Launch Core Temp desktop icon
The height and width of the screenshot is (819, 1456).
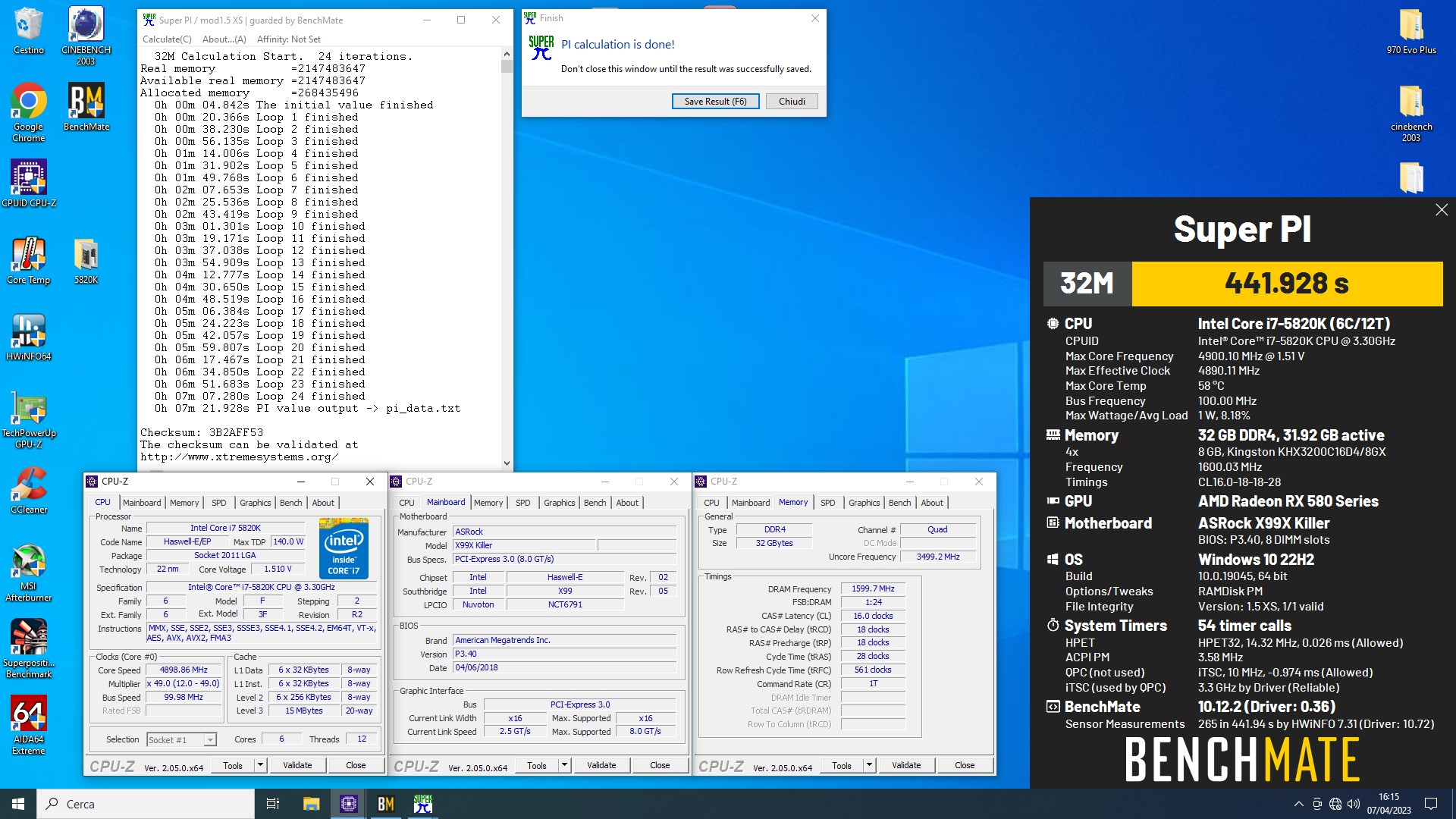click(28, 261)
